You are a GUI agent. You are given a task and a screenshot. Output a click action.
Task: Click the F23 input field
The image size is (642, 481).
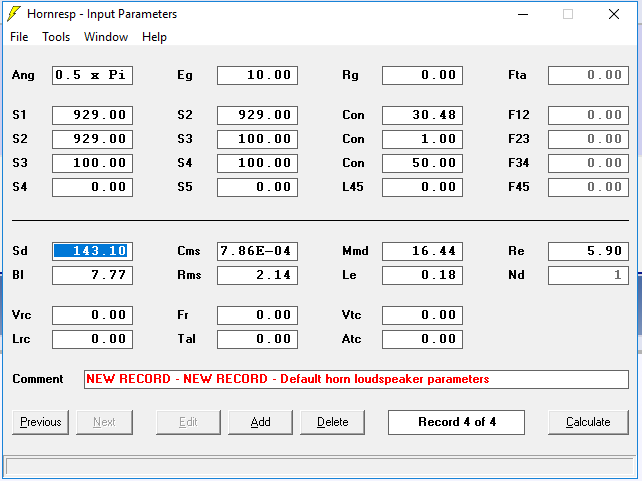(x=588, y=139)
